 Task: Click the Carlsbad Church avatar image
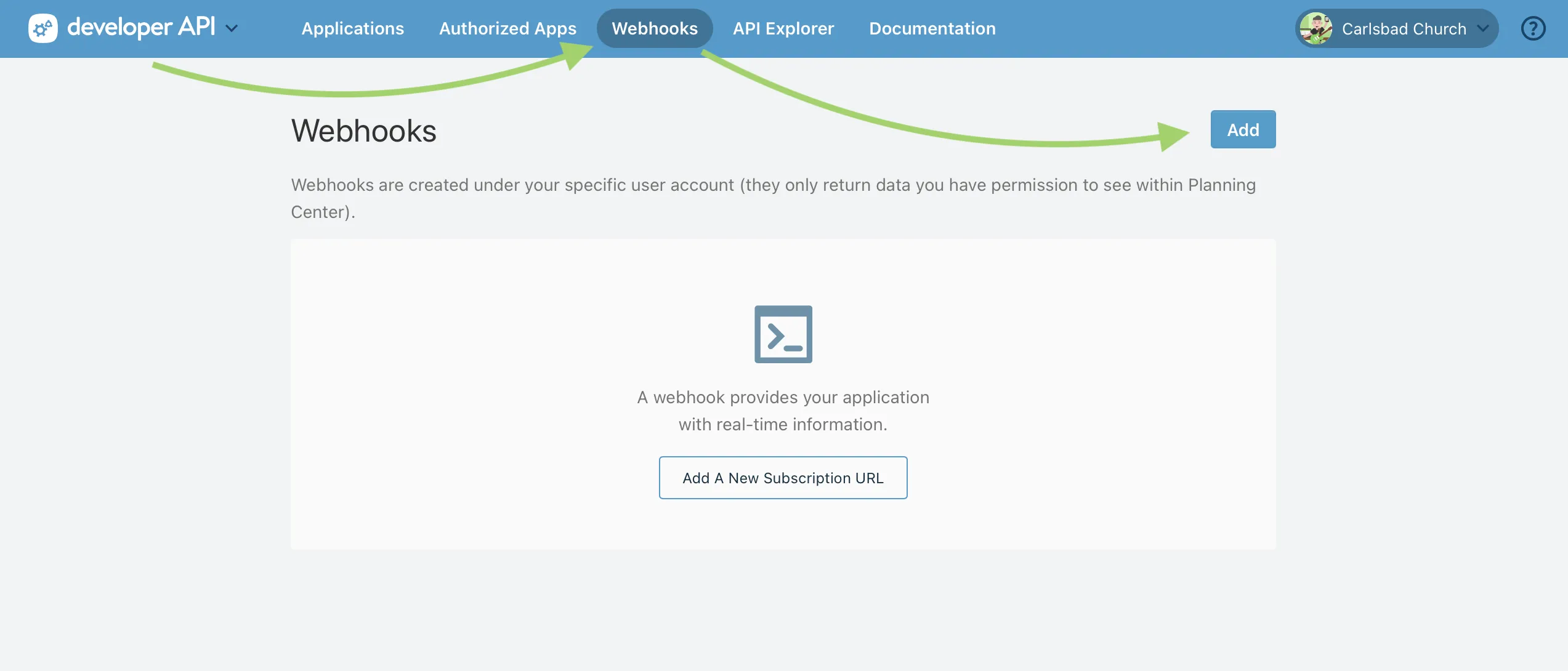pos(1316,28)
